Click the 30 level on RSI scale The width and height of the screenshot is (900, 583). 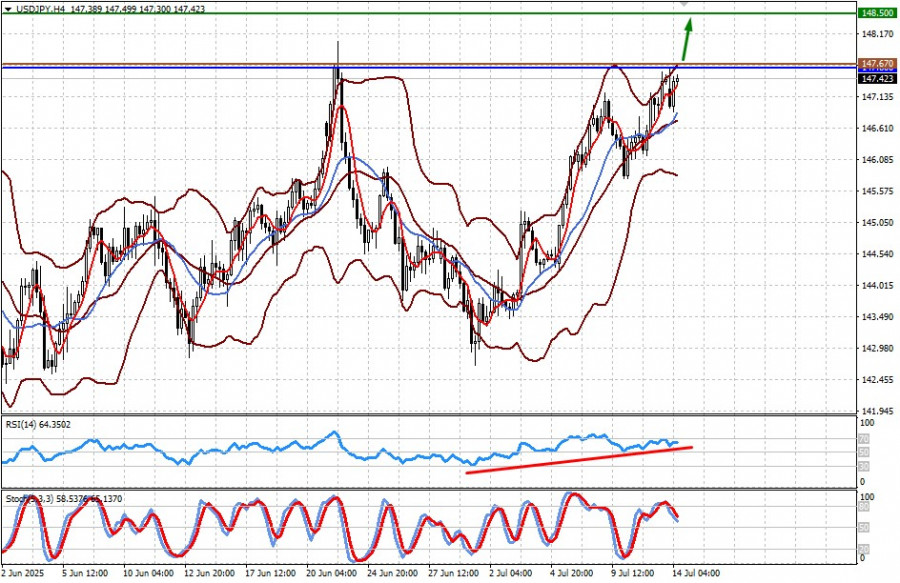click(863, 466)
